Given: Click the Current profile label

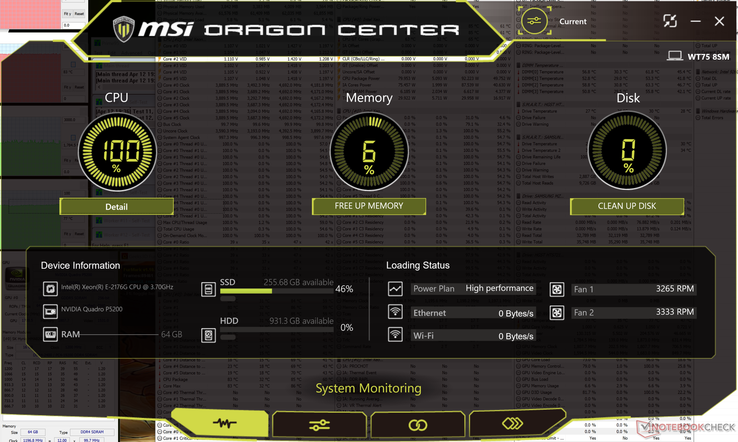Looking at the screenshot, I should 573,22.
